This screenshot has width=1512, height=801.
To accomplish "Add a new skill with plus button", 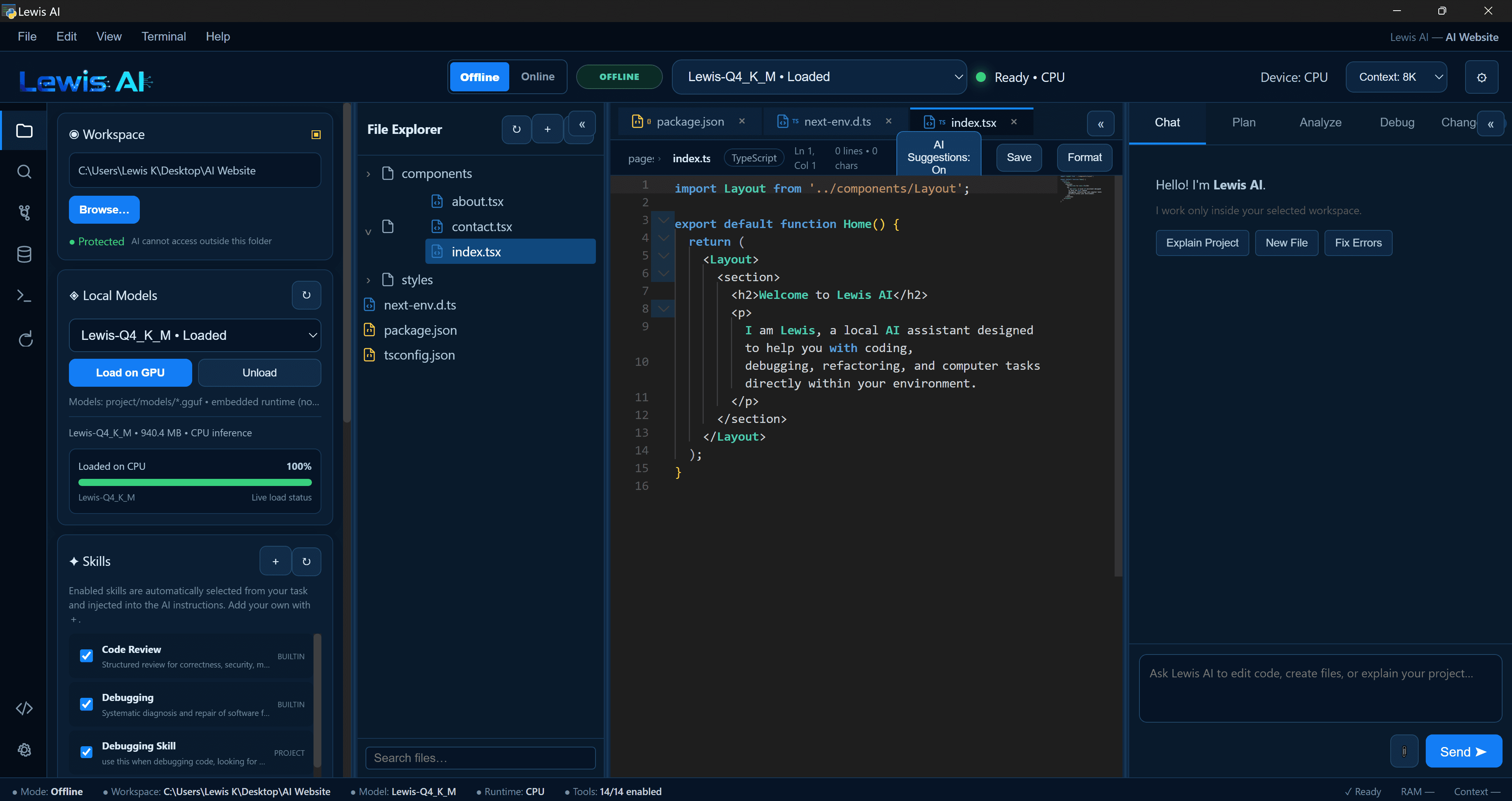I will (275, 562).
